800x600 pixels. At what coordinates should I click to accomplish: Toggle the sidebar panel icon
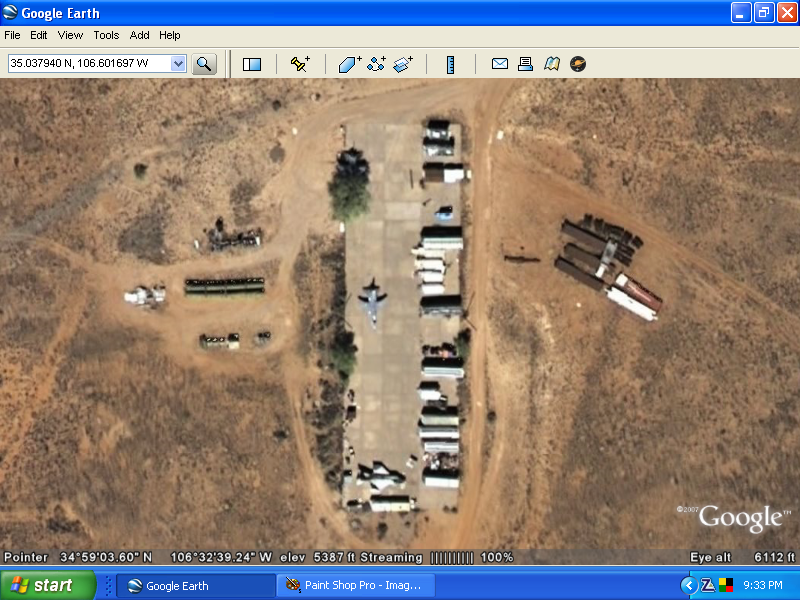tap(252, 64)
